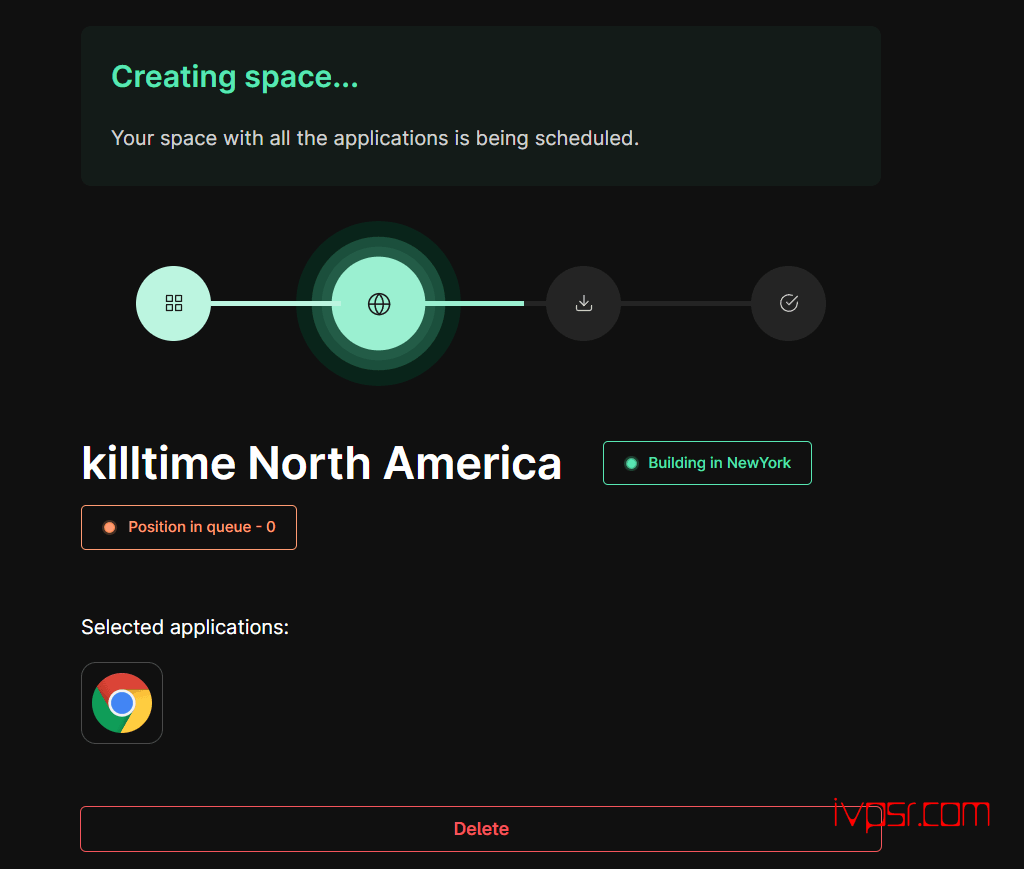Click the Building in NewYork status badge
Image resolution: width=1024 pixels, height=869 pixels.
(x=707, y=463)
